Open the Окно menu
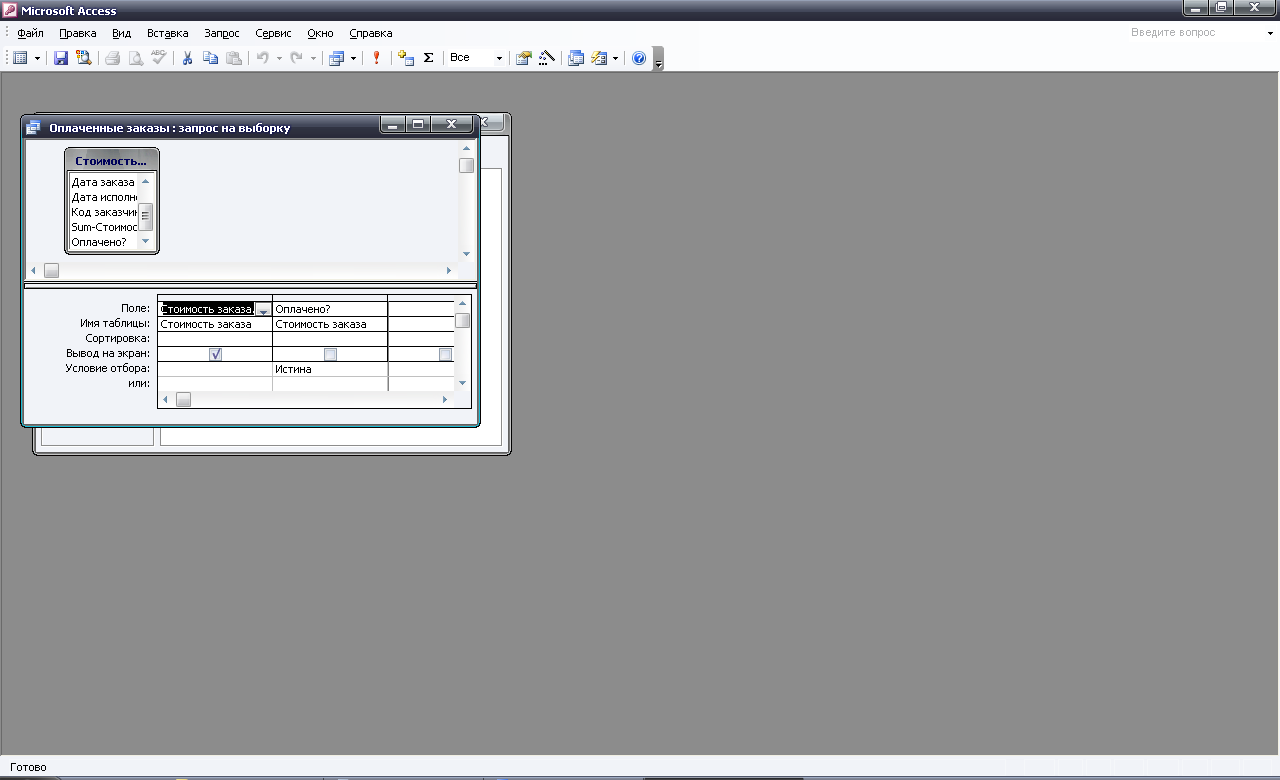The width and height of the screenshot is (1280, 780). pos(320,33)
